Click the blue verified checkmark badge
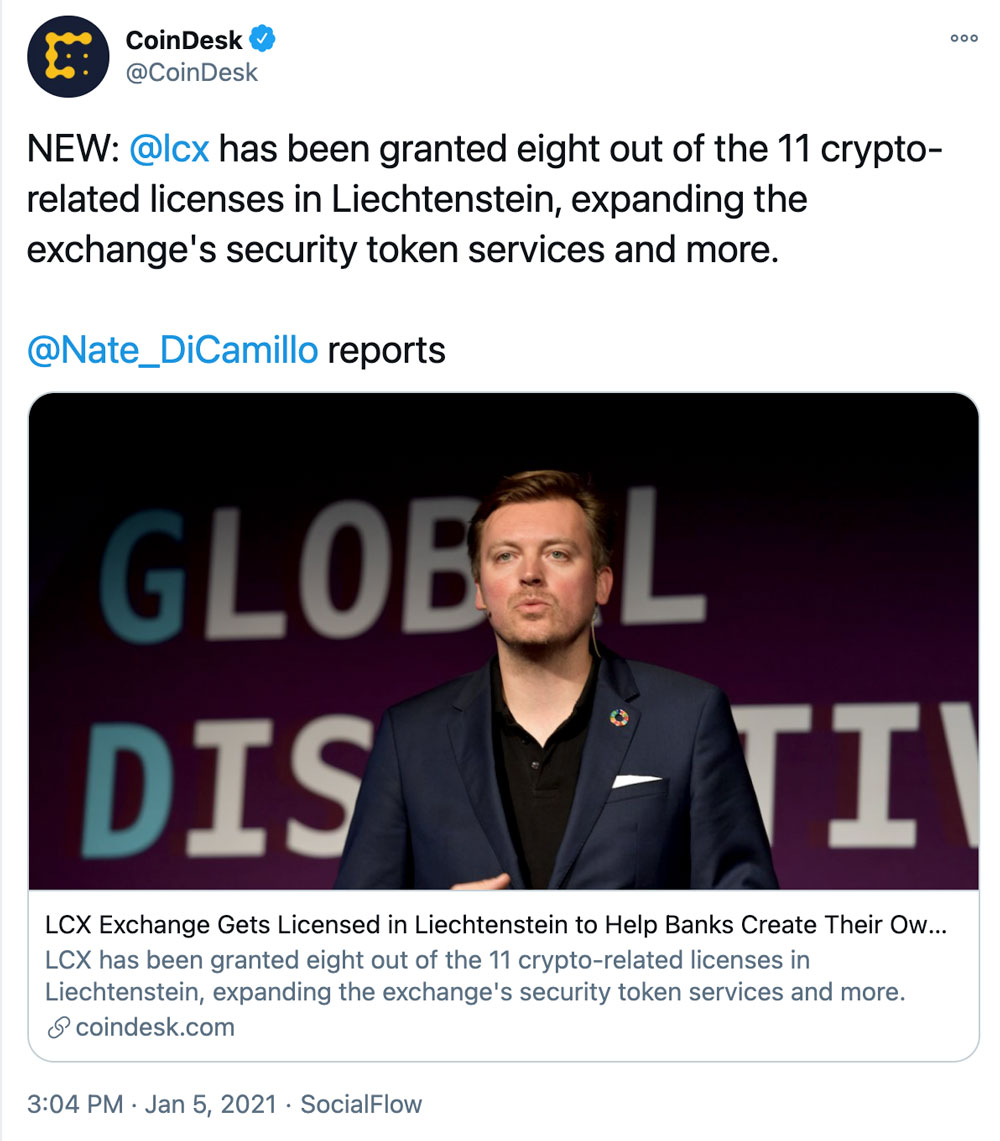This screenshot has width=1000, height=1141. 263,40
